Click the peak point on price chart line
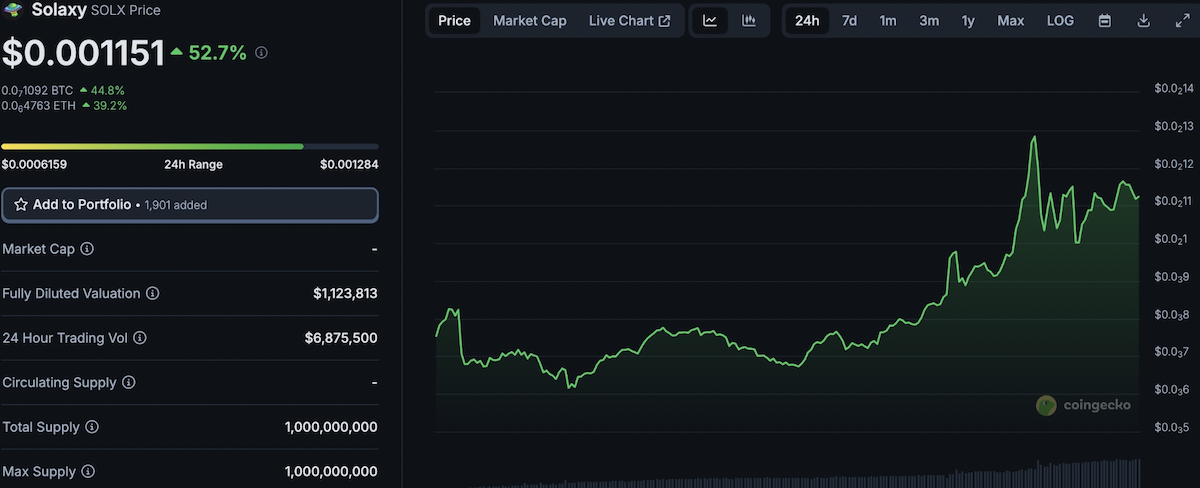Screen dimensions: 1200x488 pos(1033,137)
